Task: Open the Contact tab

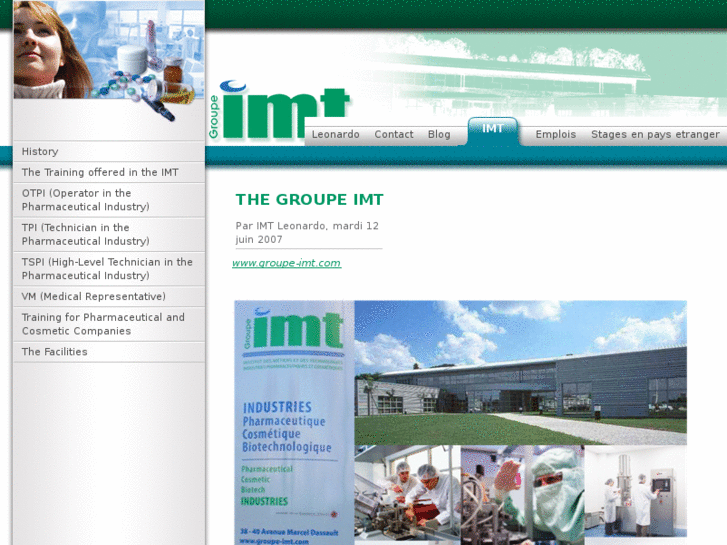Action: pos(394,135)
